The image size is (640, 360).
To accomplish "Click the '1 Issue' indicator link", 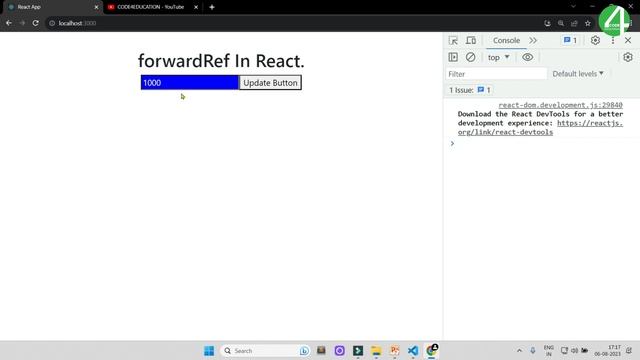I will tap(470, 90).
